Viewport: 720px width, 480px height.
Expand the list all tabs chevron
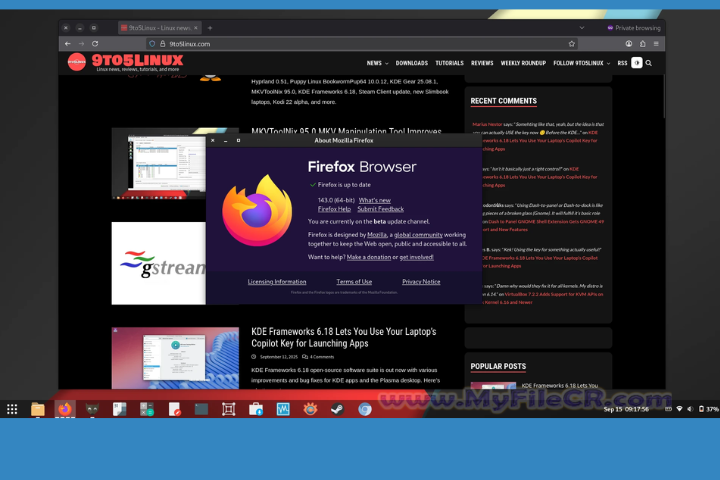(582, 28)
